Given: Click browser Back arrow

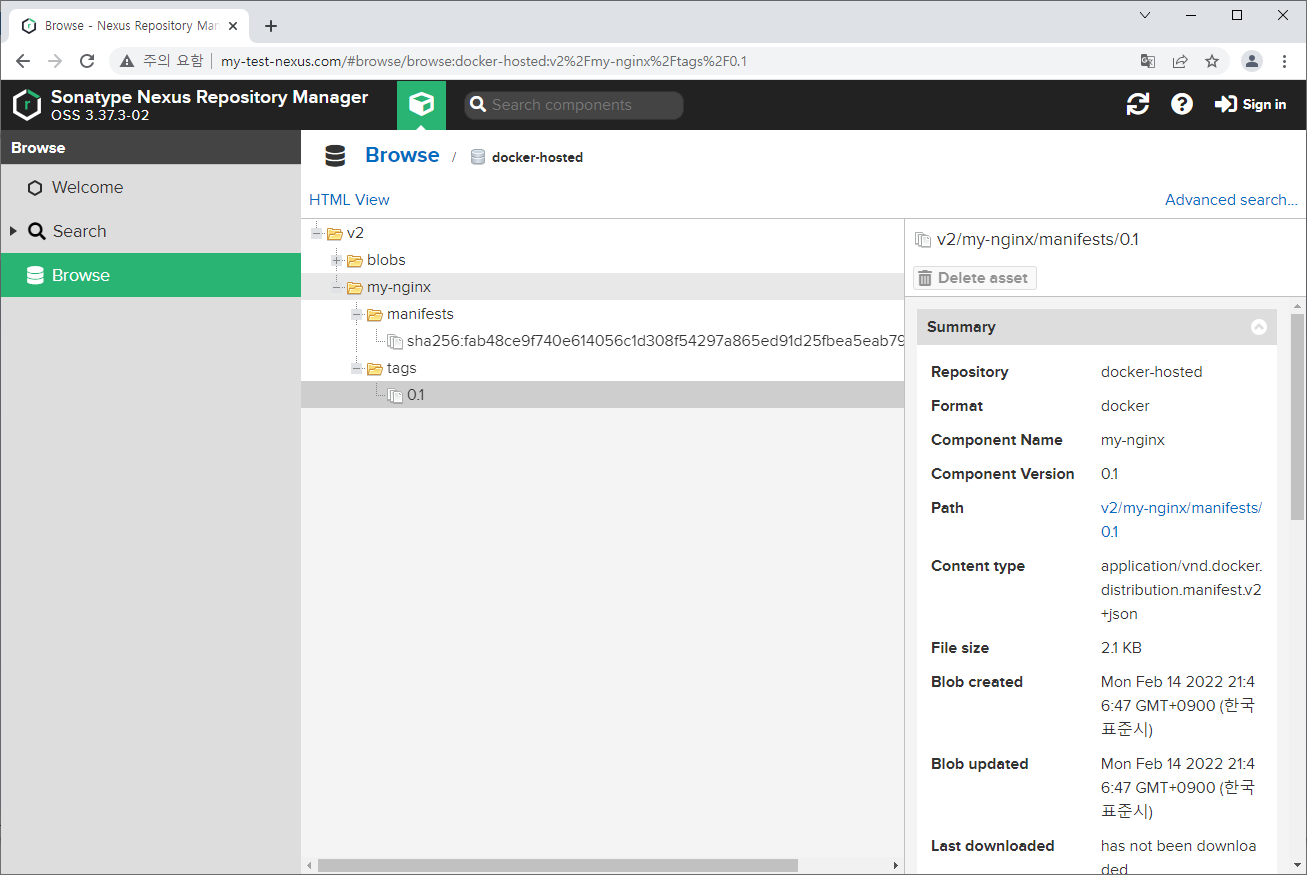Looking at the screenshot, I should [x=23, y=61].
